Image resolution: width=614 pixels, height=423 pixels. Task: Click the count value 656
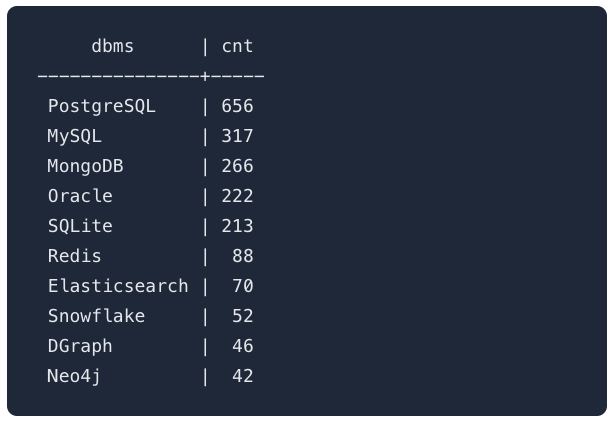237,106
